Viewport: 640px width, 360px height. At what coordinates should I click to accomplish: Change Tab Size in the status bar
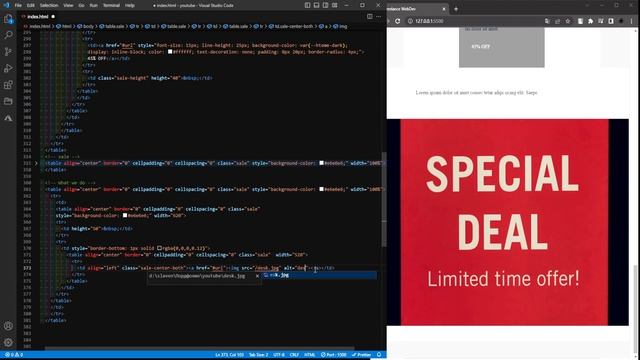(x=258, y=355)
